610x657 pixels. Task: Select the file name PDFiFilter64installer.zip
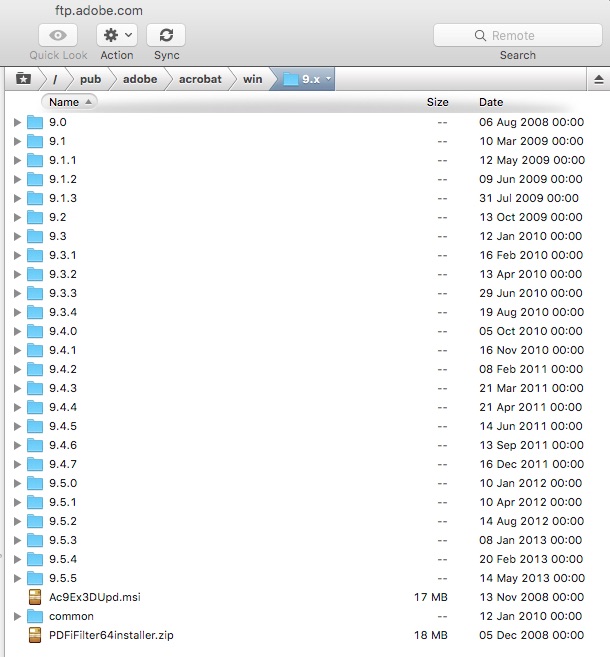point(111,635)
